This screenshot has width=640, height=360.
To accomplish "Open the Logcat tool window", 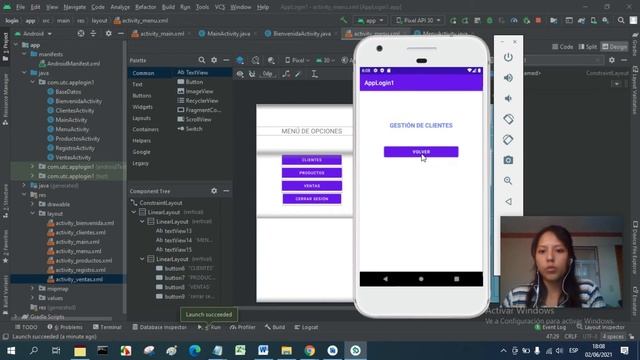I will coord(306,327).
